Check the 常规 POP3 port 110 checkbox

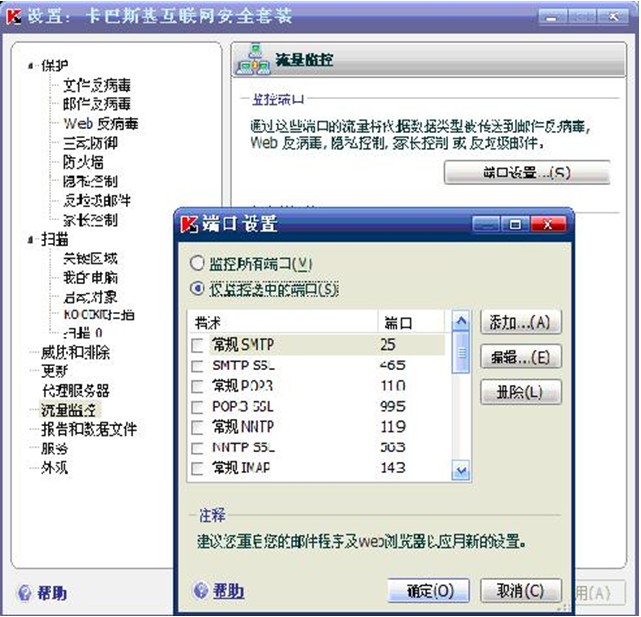[x=197, y=386]
